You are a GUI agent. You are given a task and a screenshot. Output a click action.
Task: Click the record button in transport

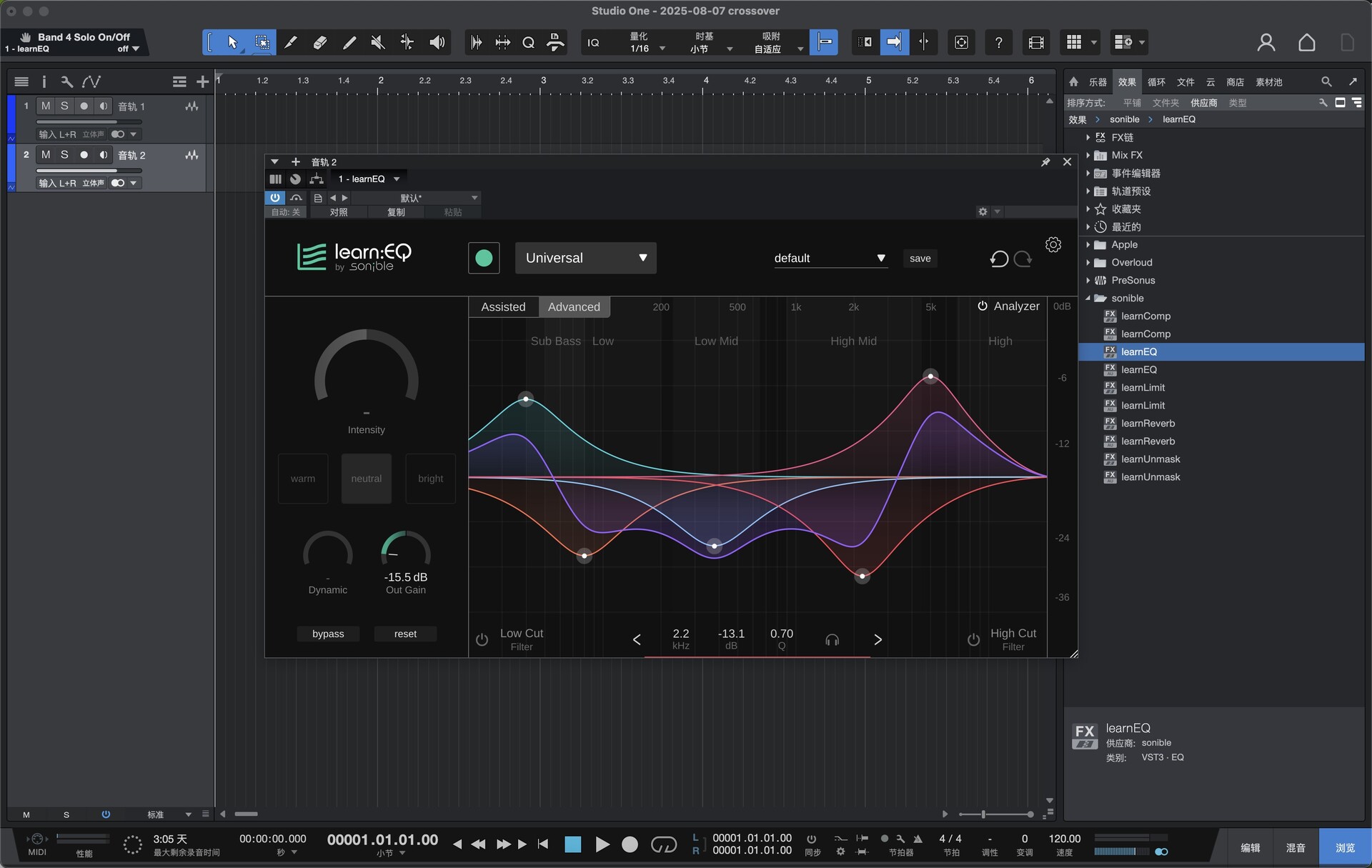[x=630, y=845]
